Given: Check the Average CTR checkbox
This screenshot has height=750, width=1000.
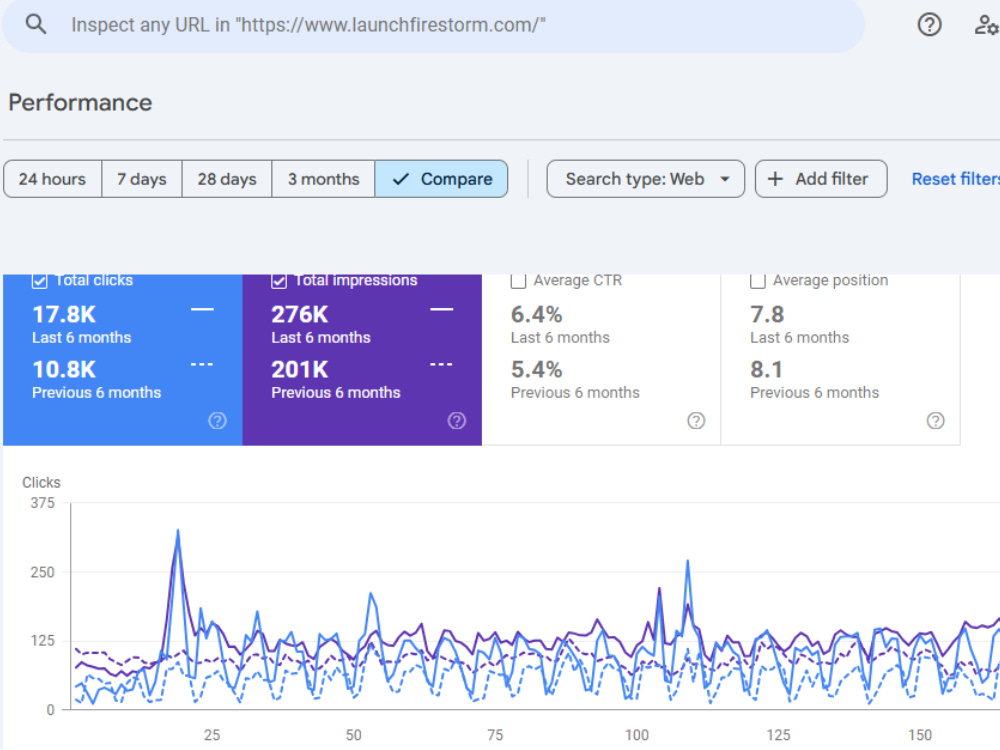Looking at the screenshot, I should pyautogui.click(x=518, y=281).
